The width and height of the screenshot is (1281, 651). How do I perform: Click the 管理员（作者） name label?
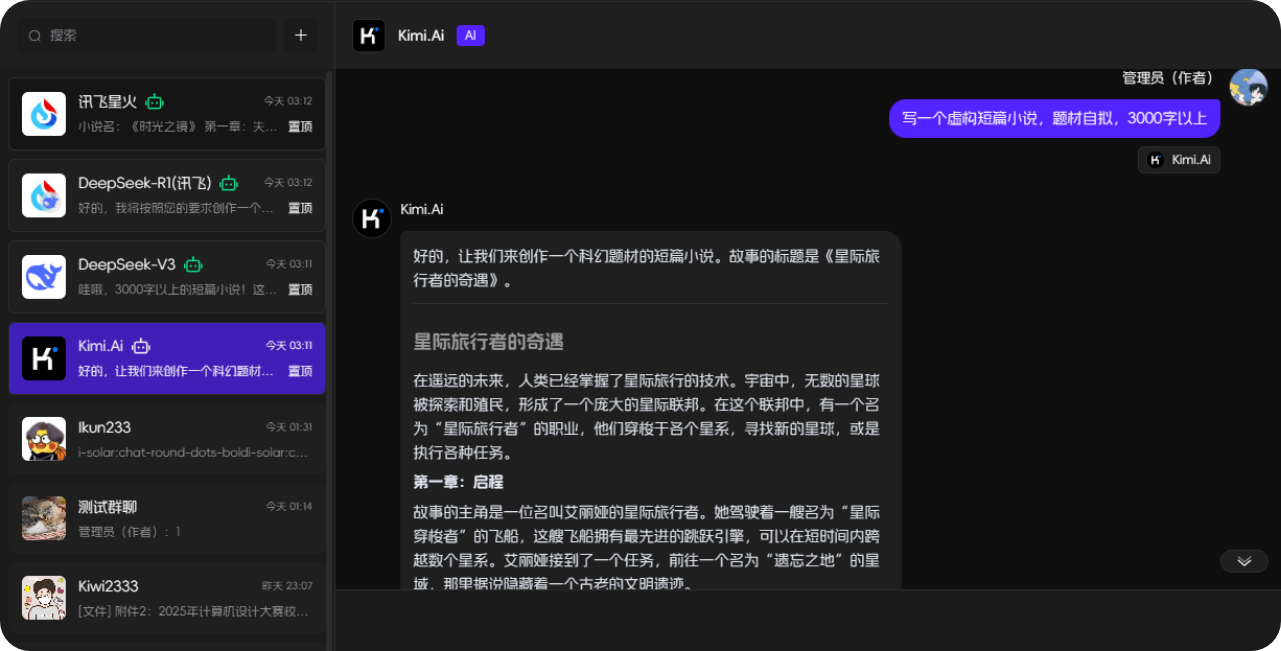1168,78
